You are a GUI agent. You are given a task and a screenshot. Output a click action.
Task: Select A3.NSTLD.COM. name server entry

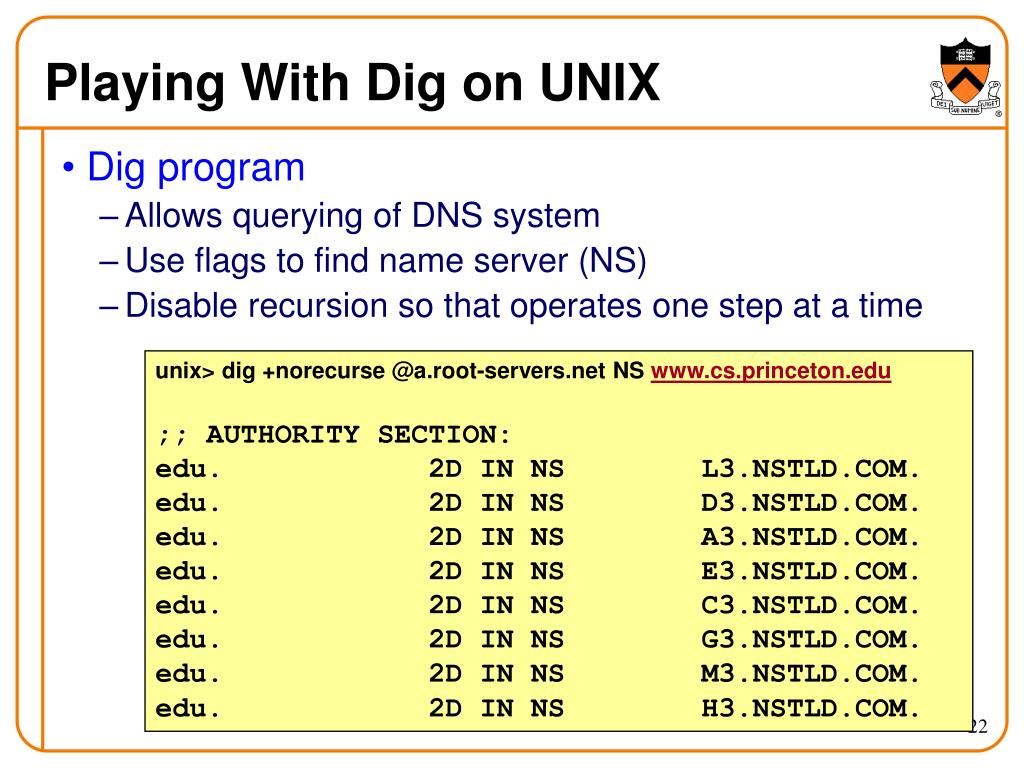click(x=810, y=537)
